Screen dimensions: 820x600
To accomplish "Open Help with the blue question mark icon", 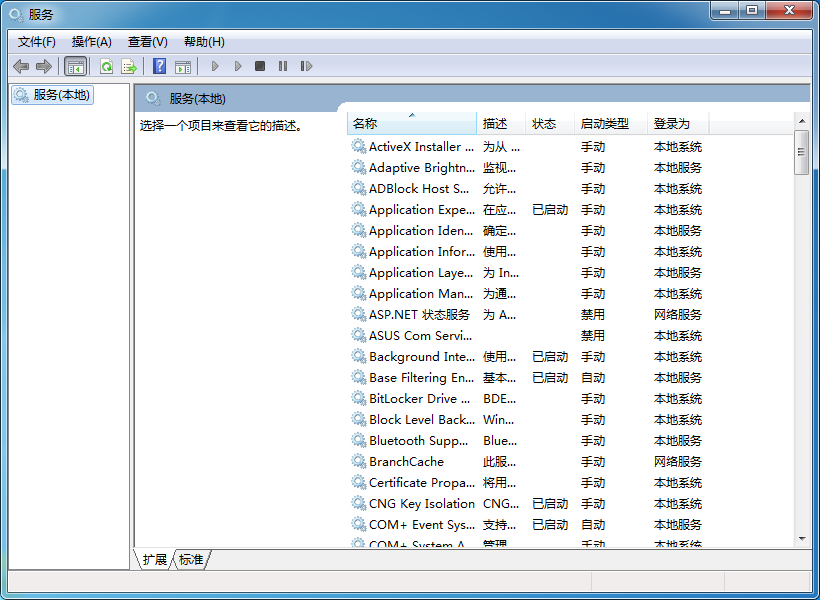I will click(x=159, y=66).
